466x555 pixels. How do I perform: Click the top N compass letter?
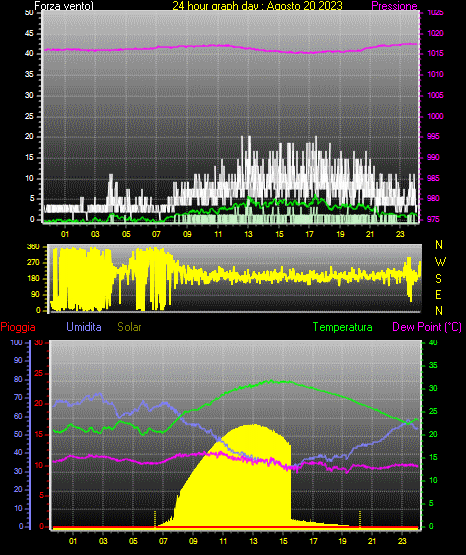tap(439, 245)
